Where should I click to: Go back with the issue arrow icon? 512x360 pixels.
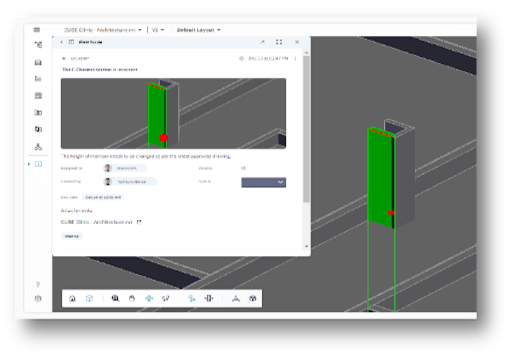click(x=64, y=58)
